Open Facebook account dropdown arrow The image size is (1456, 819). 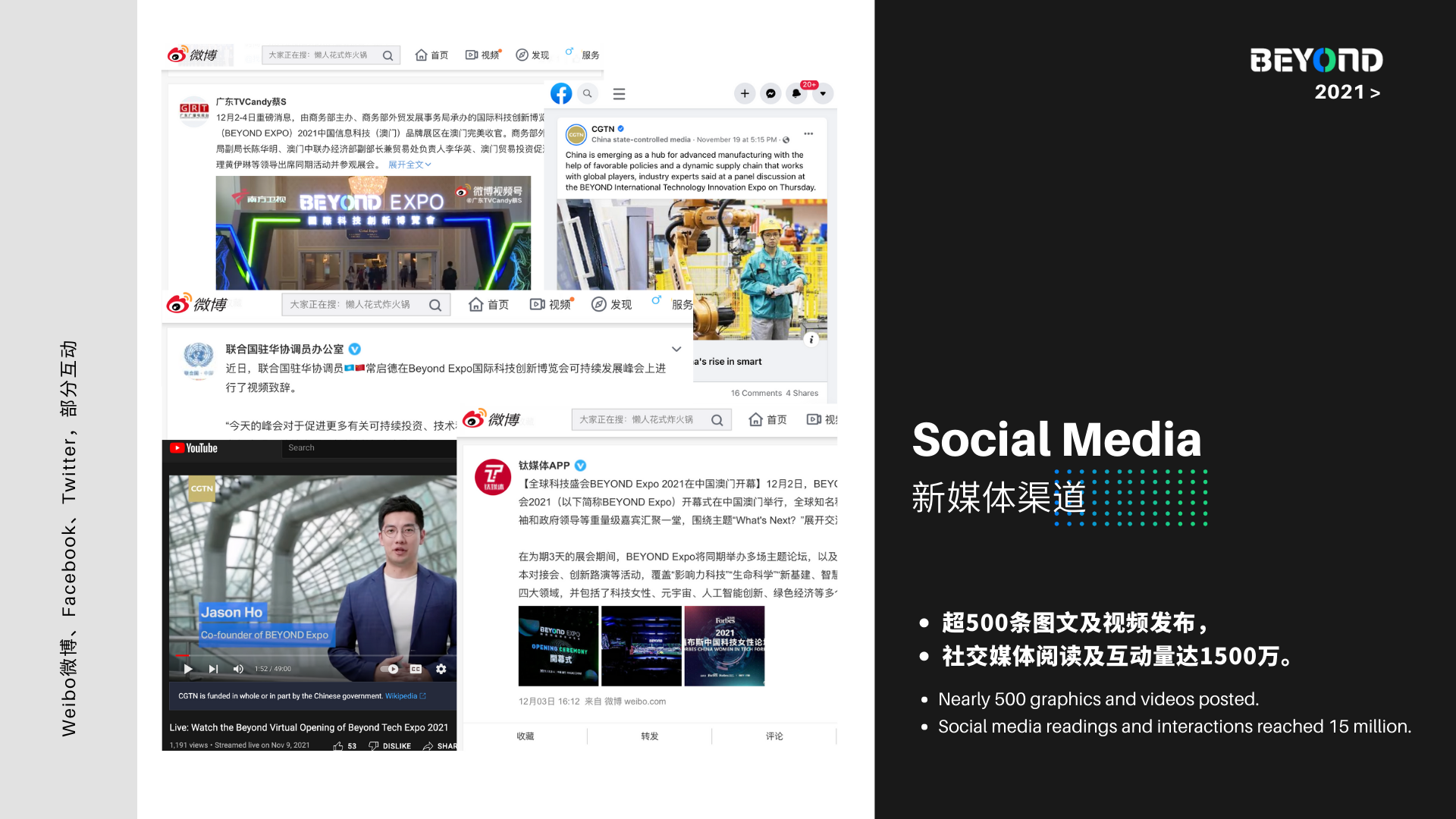823,93
